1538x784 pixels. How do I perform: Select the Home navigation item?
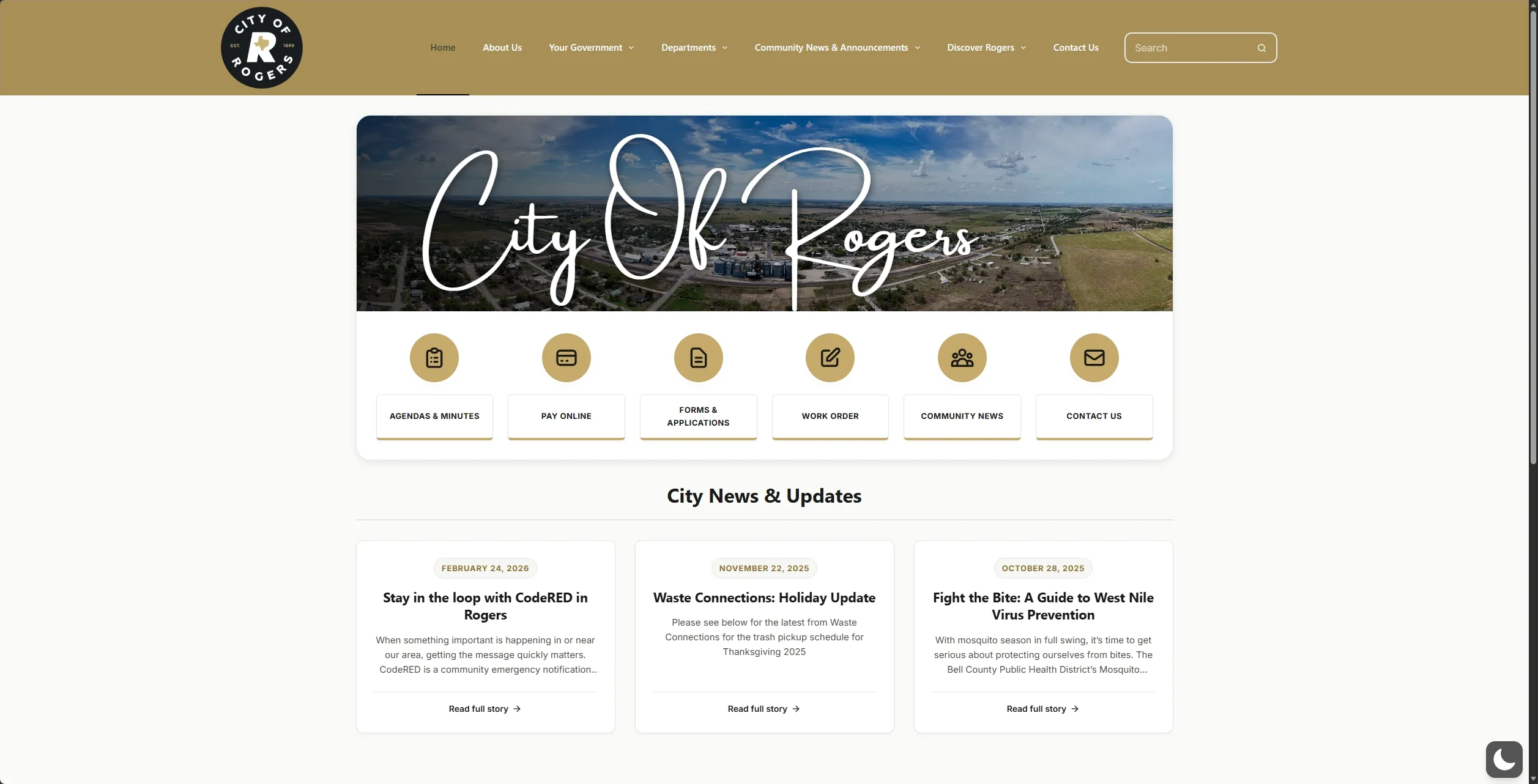tap(442, 47)
